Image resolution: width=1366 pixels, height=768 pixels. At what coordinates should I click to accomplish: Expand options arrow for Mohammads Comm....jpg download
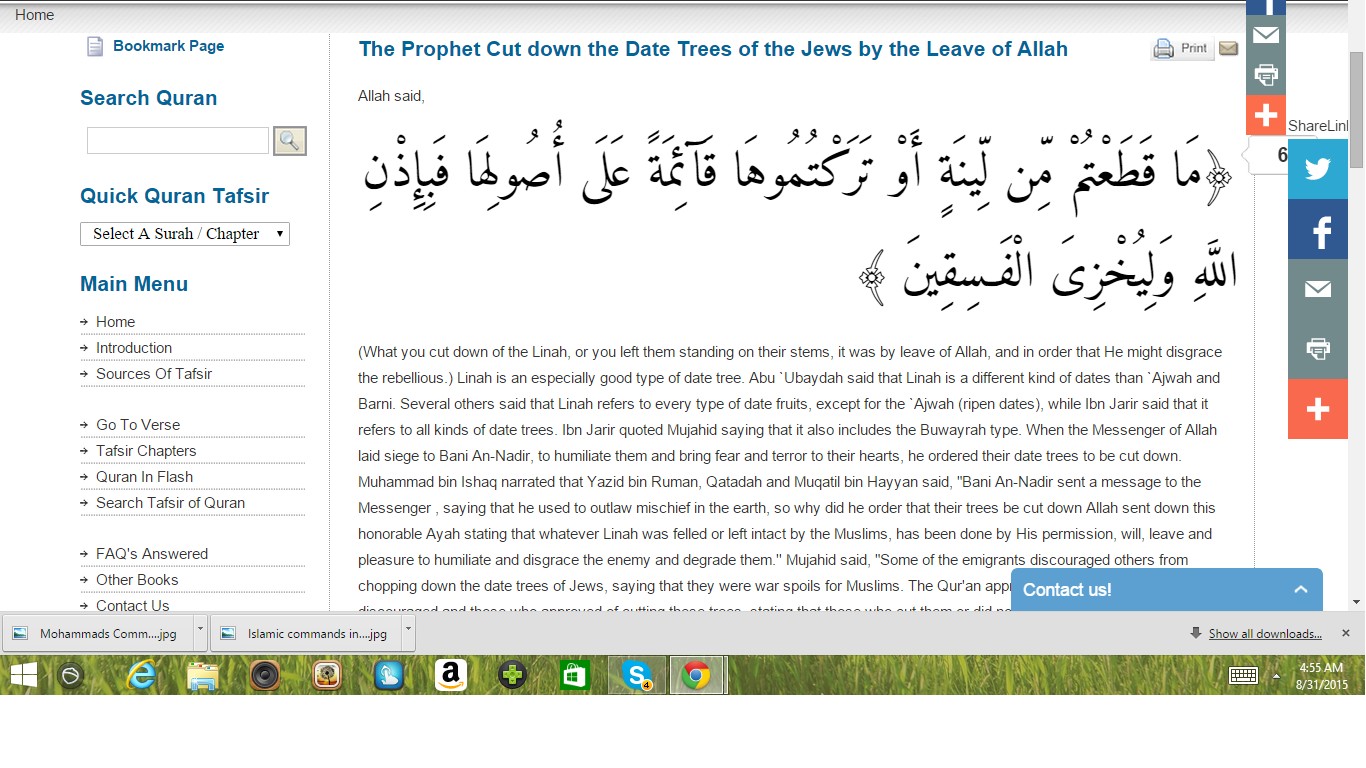200,633
